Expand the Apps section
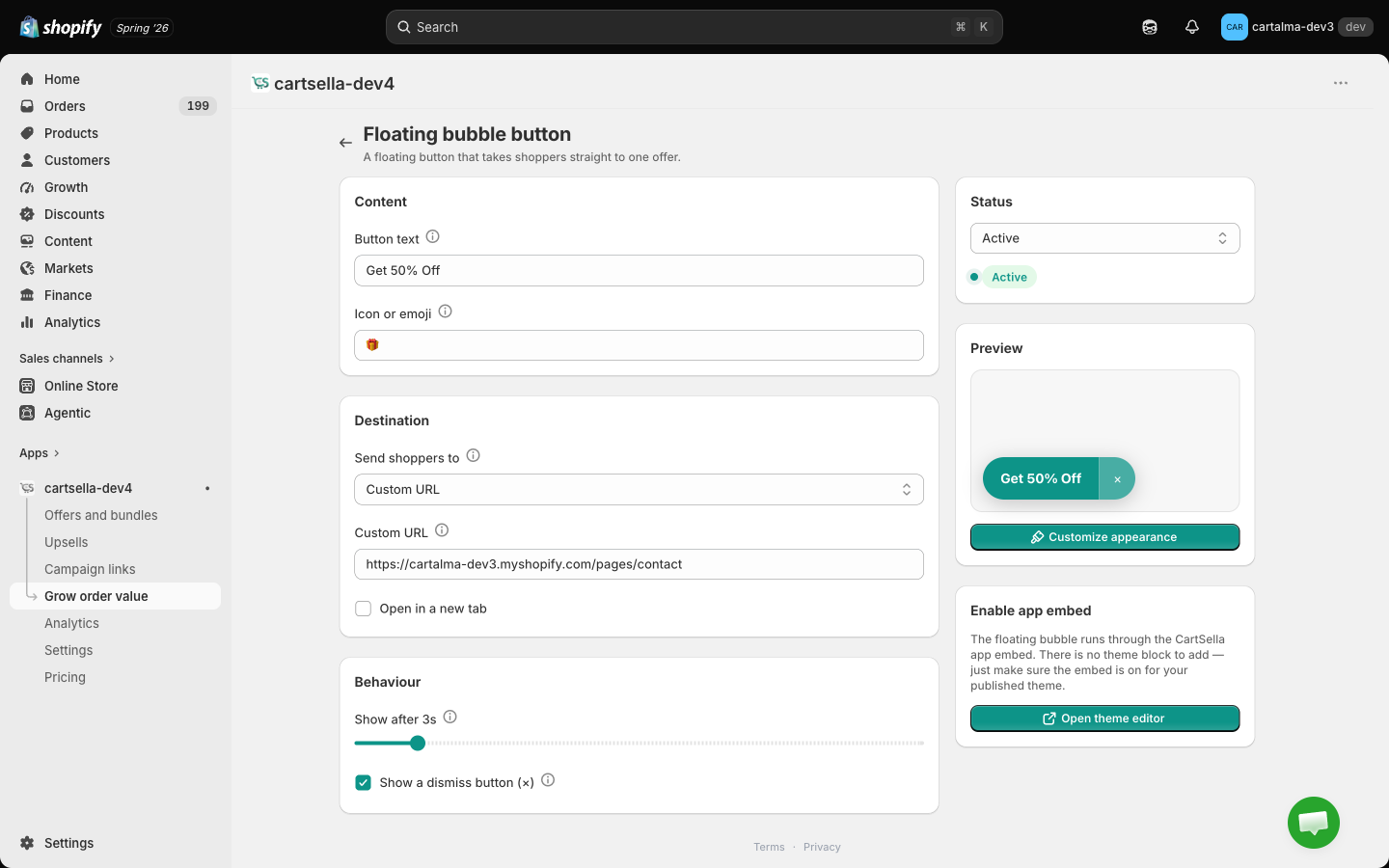Image resolution: width=1389 pixels, height=868 pixels. click(40, 453)
